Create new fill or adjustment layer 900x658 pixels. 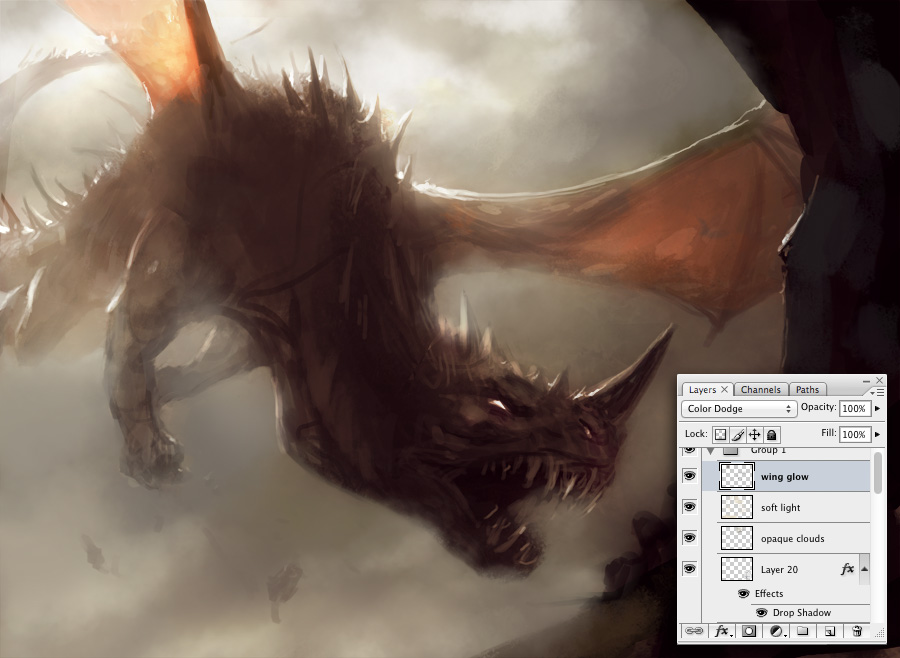(777, 631)
